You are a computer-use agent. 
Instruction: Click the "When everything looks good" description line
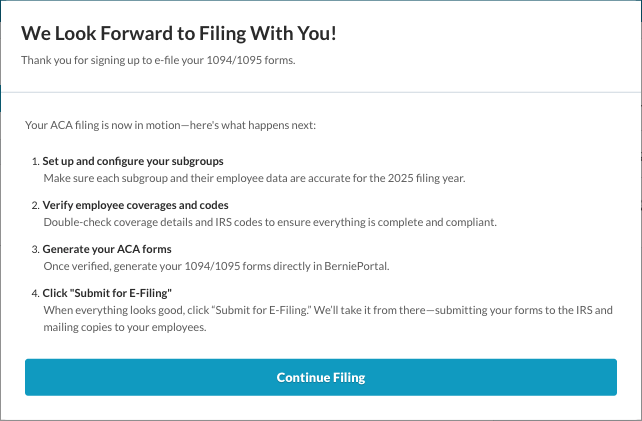pyautogui.click(x=327, y=309)
